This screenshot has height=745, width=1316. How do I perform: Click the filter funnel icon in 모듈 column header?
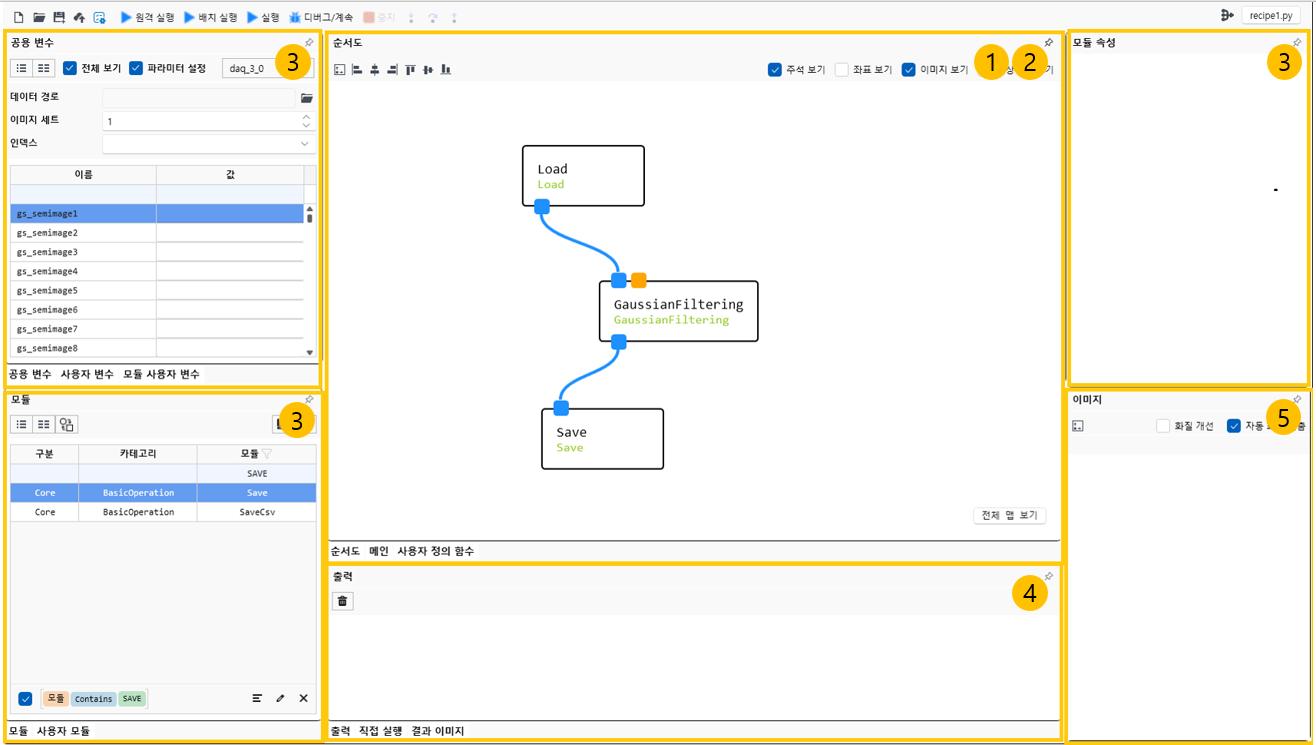266,454
